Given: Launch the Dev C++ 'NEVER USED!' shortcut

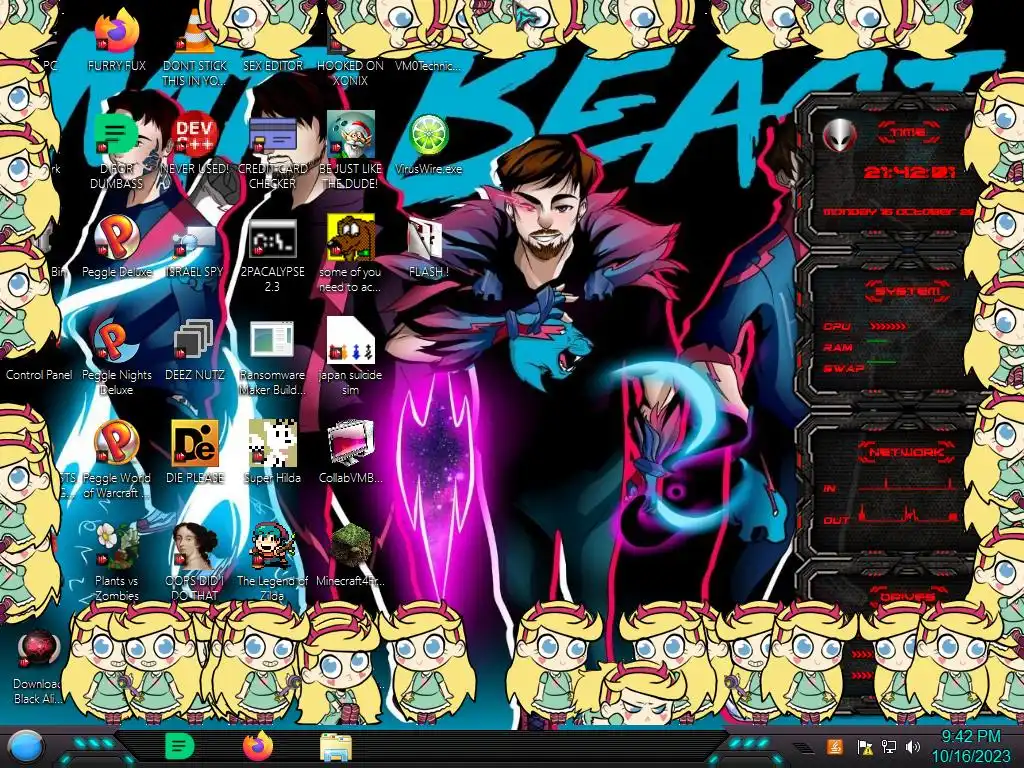Looking at the screenshot, I should (195, 134).
